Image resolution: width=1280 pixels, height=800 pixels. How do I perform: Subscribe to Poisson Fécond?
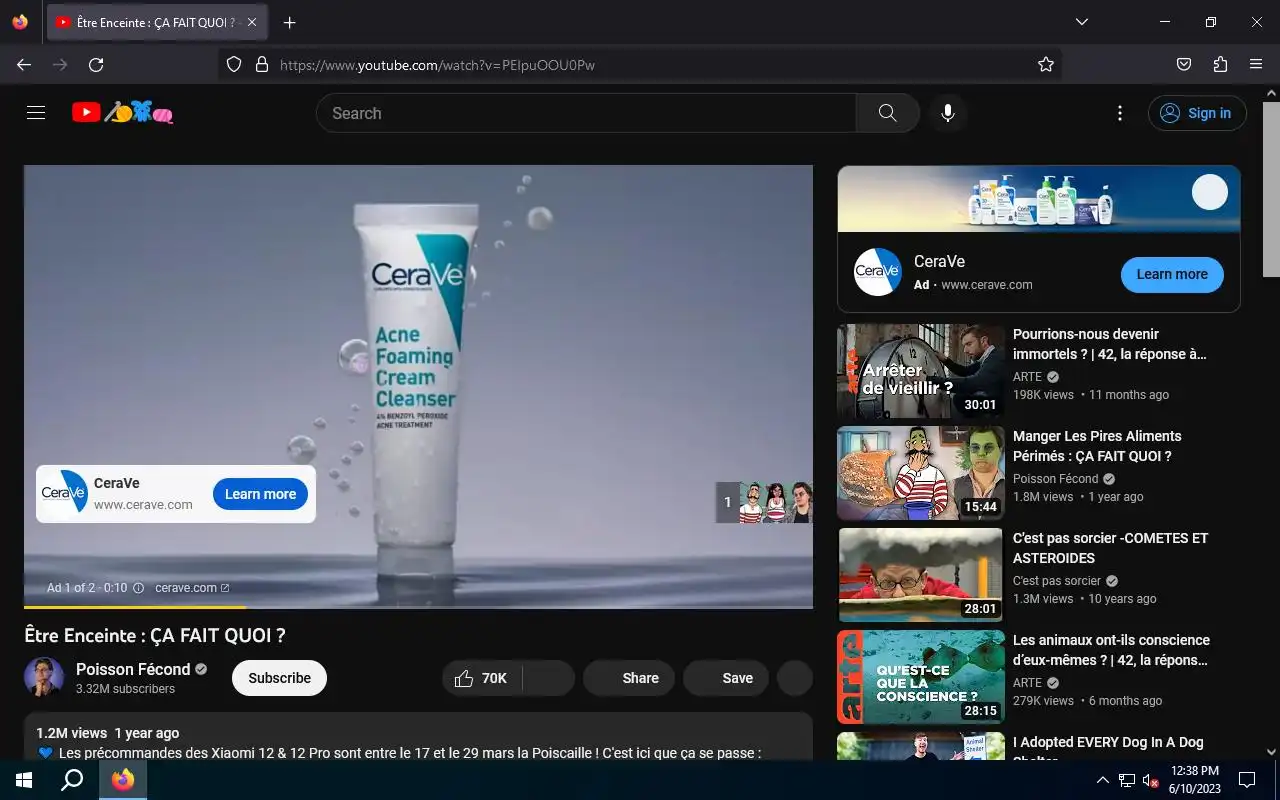click(x=279, y=678)
